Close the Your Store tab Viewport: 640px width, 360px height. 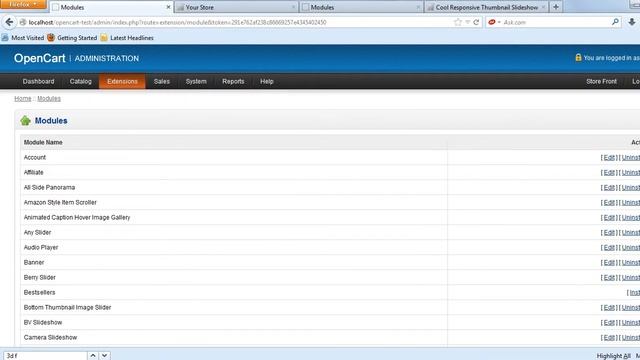(293, 7)
